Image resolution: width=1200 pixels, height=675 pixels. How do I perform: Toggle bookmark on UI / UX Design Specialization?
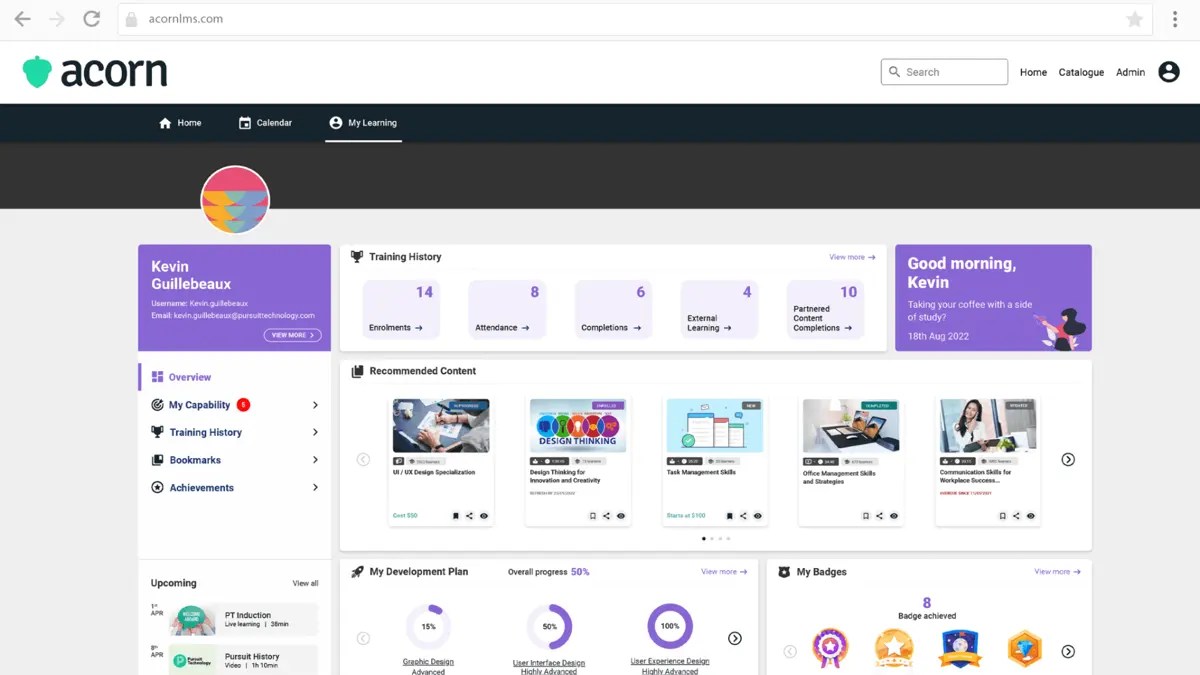[x=456, y=516]
